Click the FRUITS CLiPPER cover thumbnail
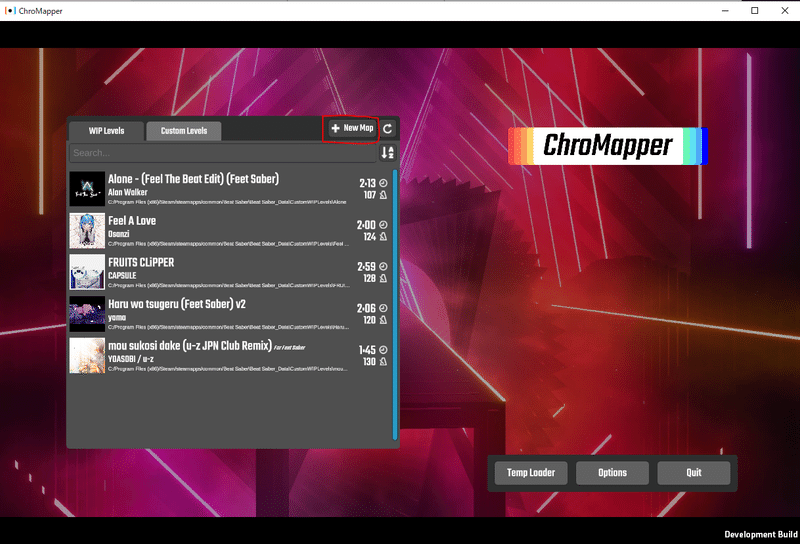 tap(87, 272)
